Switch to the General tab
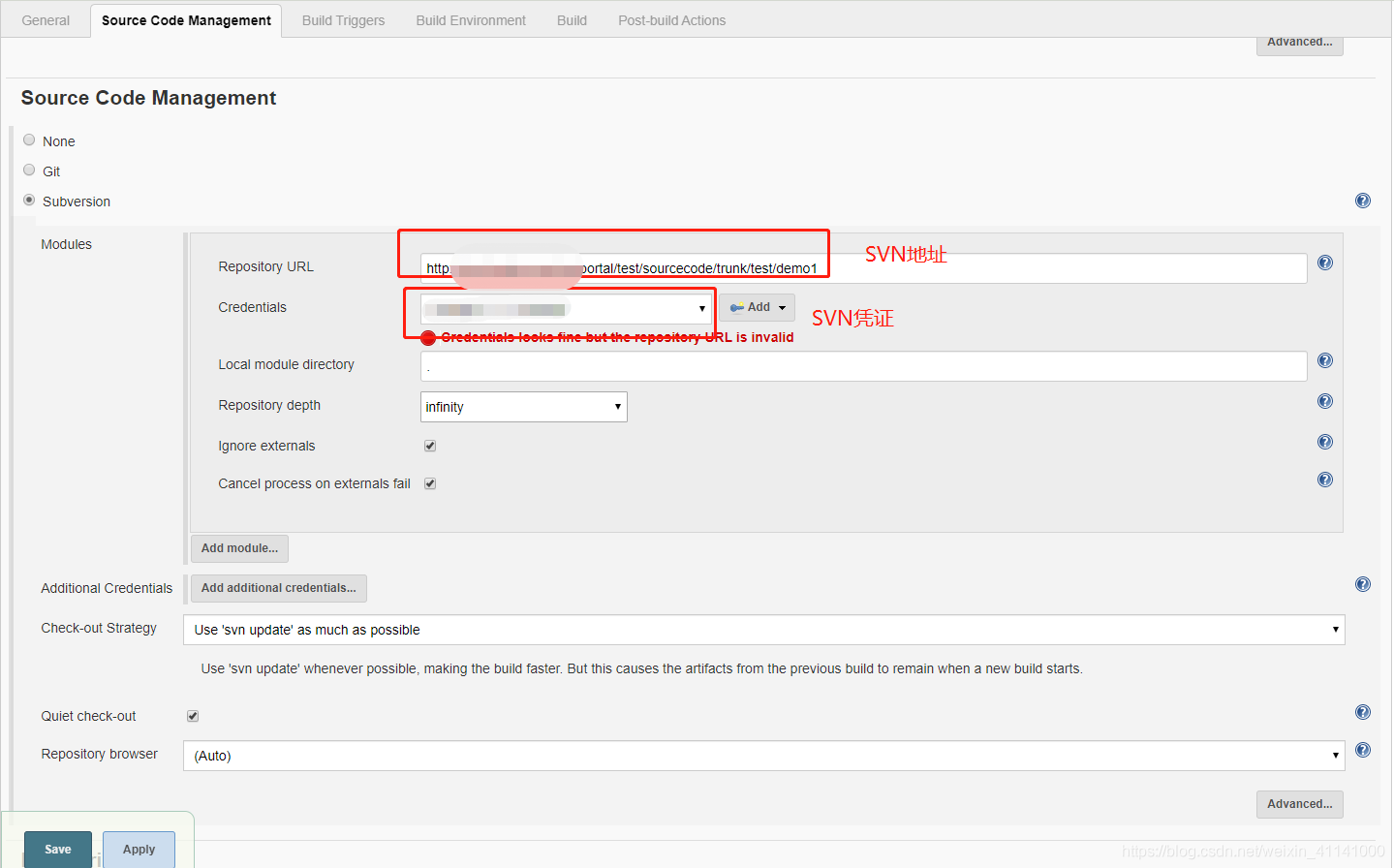 46,20
